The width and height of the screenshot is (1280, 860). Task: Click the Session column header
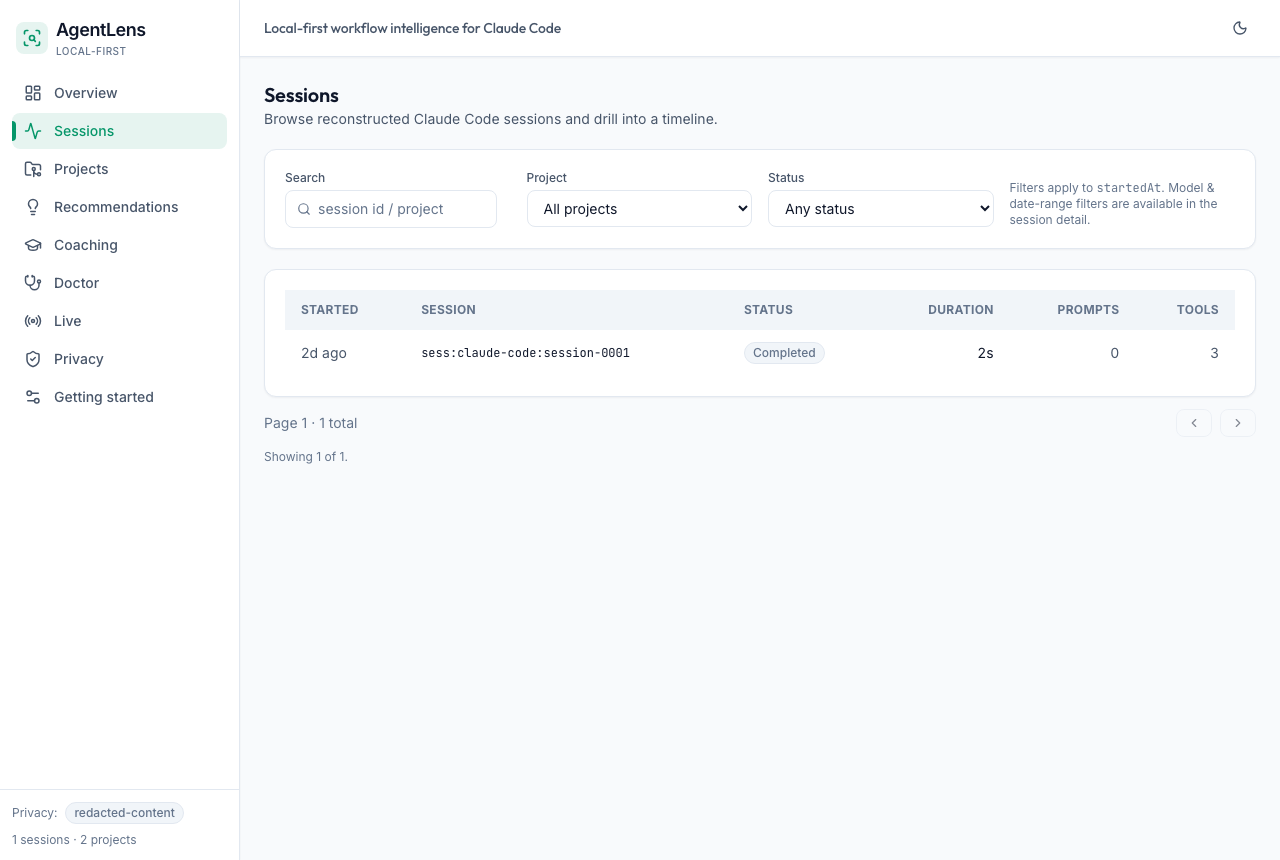(x=449, y=310)
